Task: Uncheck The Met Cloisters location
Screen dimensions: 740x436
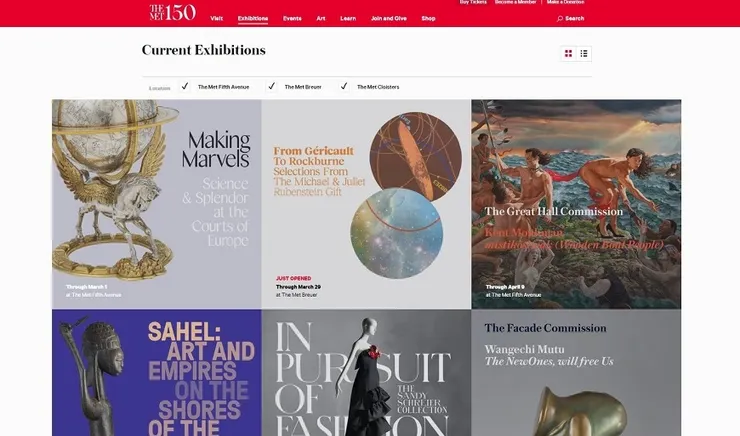Action: 344,86
